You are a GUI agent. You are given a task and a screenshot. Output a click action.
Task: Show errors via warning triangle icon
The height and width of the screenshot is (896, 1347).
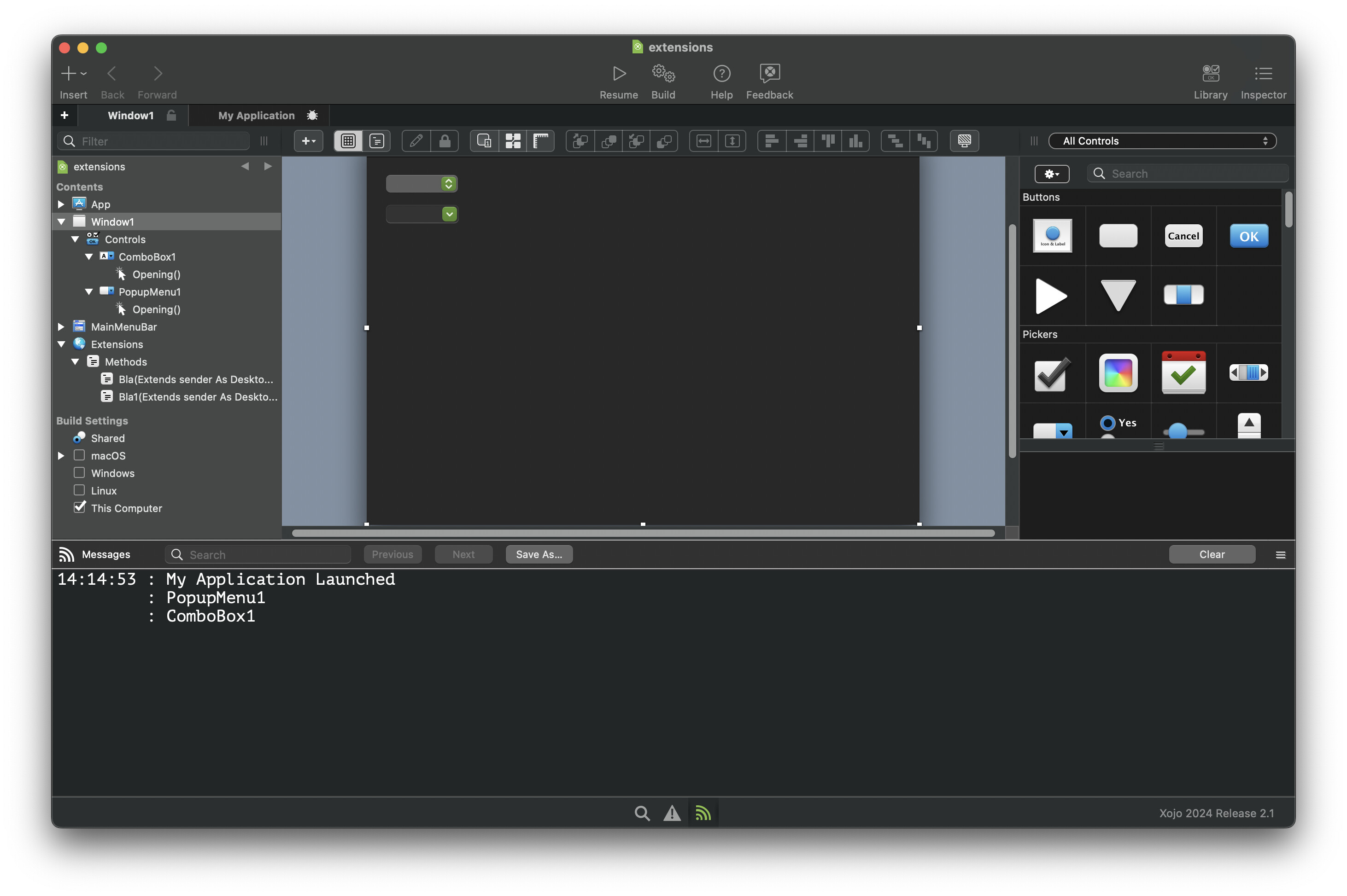coord(672,813)
